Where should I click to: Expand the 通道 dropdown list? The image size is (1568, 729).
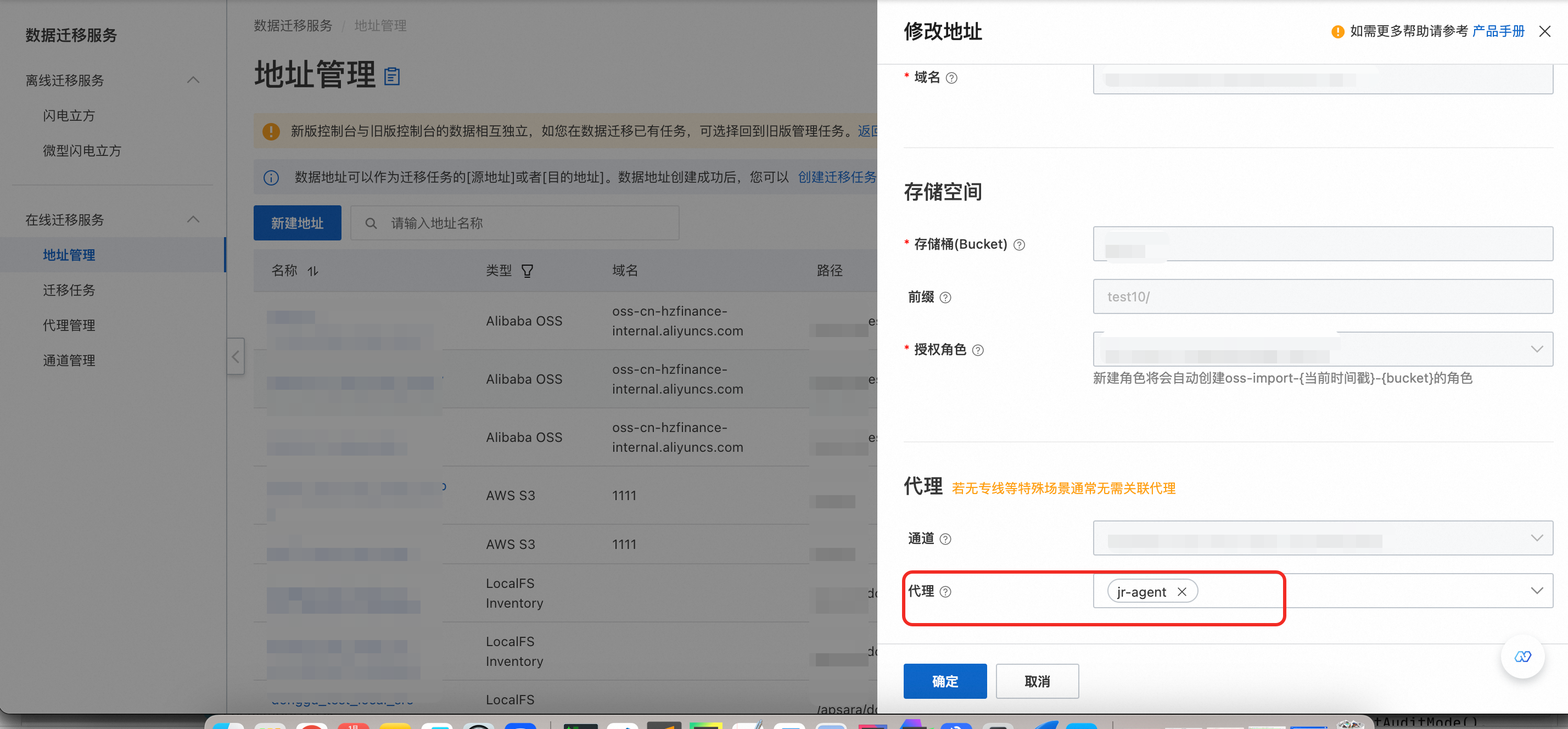(x=1536, y=538)
